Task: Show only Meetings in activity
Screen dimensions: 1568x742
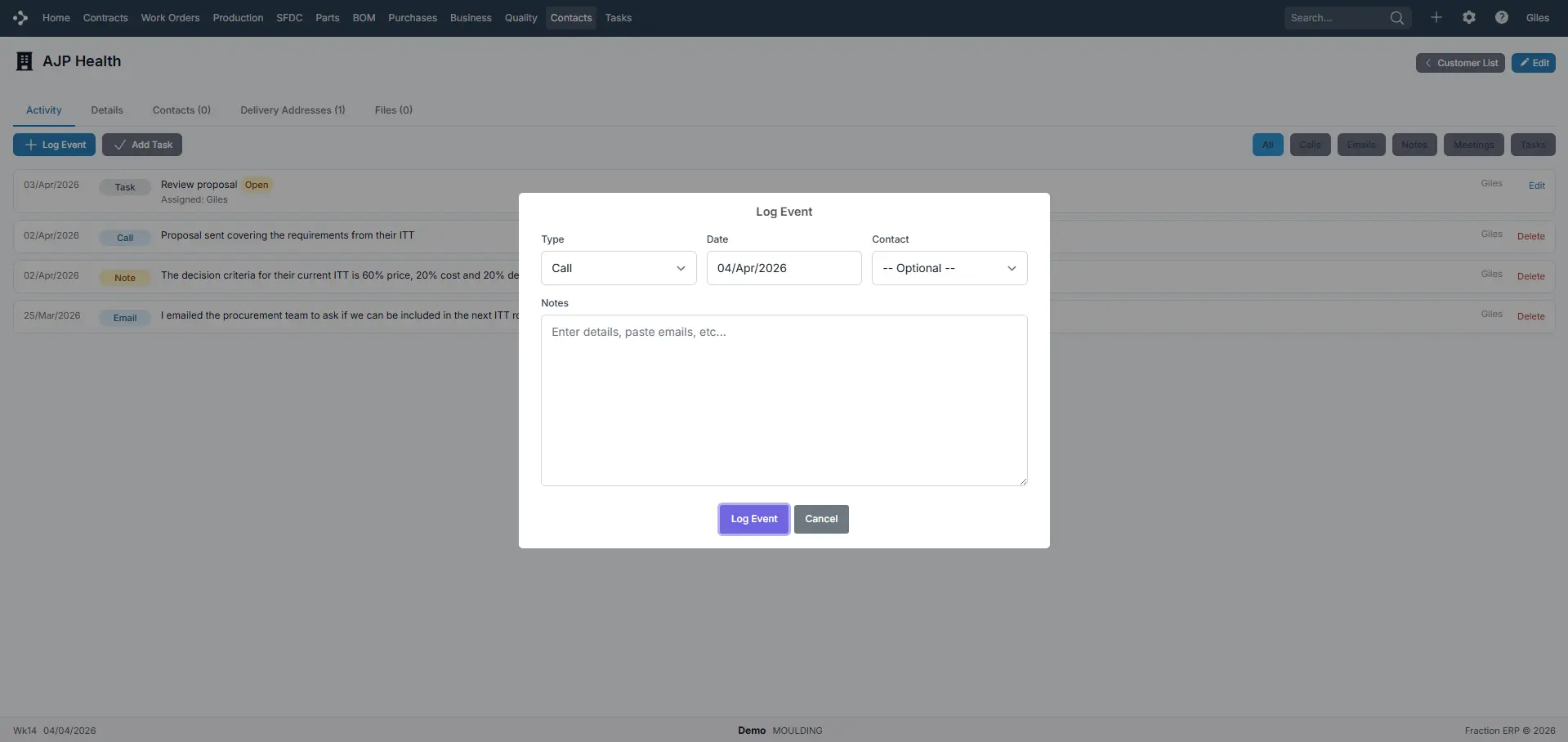Action: pyautogui.click(x=1473, y=145)
